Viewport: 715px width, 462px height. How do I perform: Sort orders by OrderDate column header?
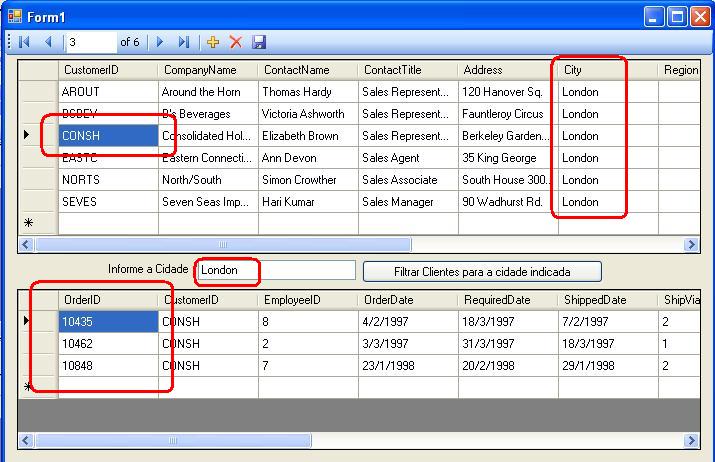pyautogui.click(x=407, y=300)
